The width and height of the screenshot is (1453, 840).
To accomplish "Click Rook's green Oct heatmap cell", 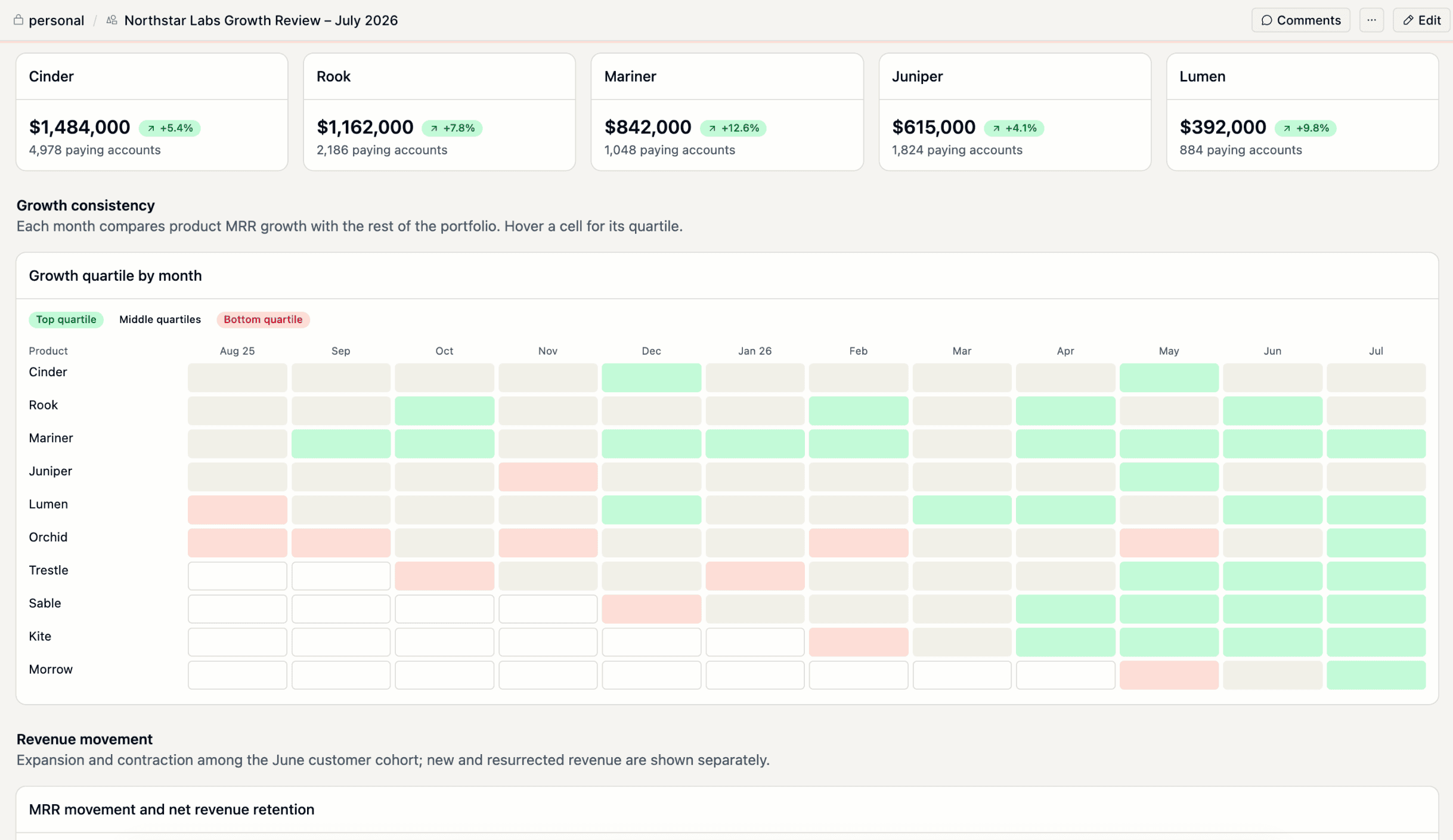I will tap(444, 411).
